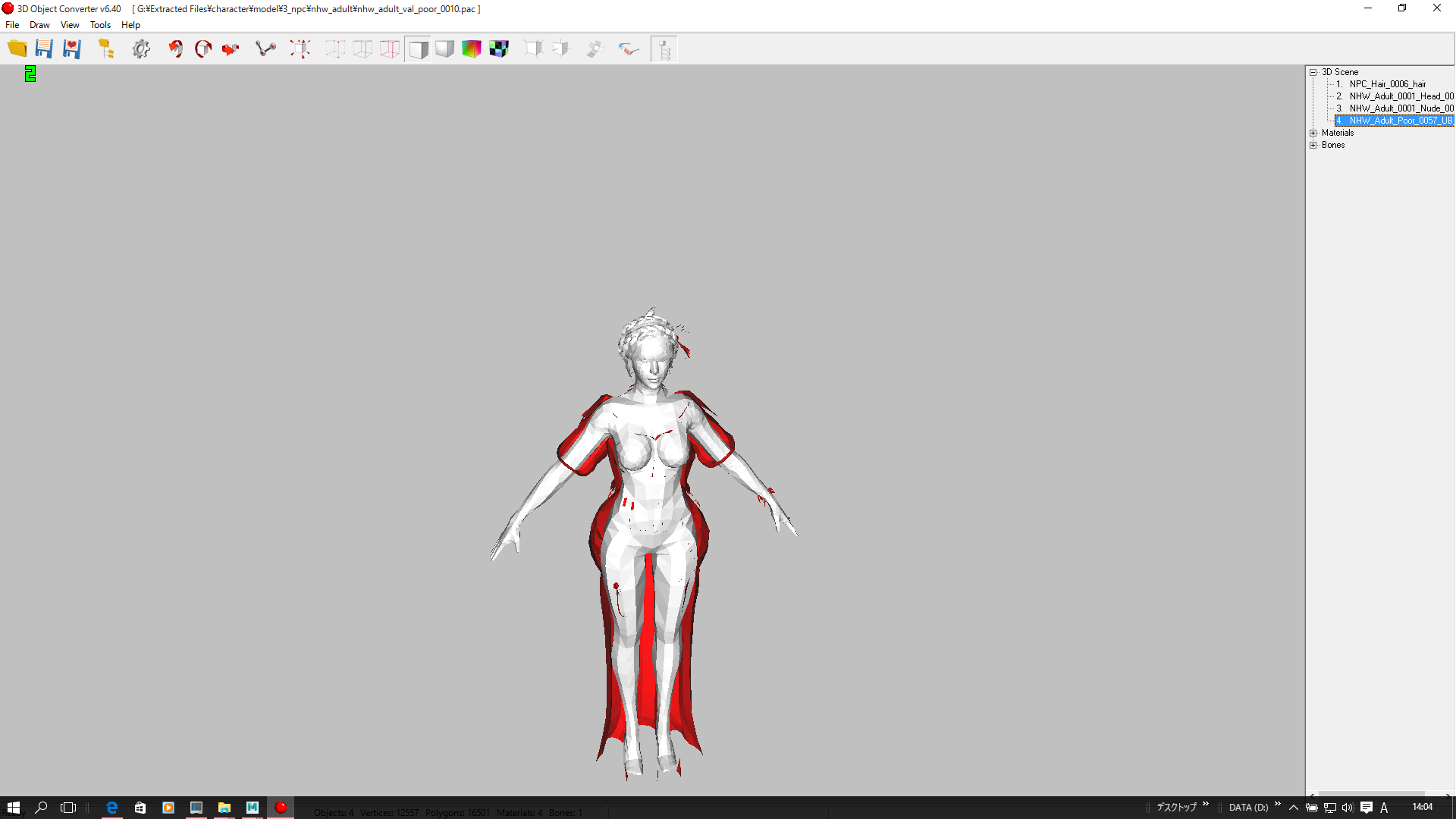This screenshot has width=1456, height=819.
Task: Open the Draw menu
Action: coord(39,25)
